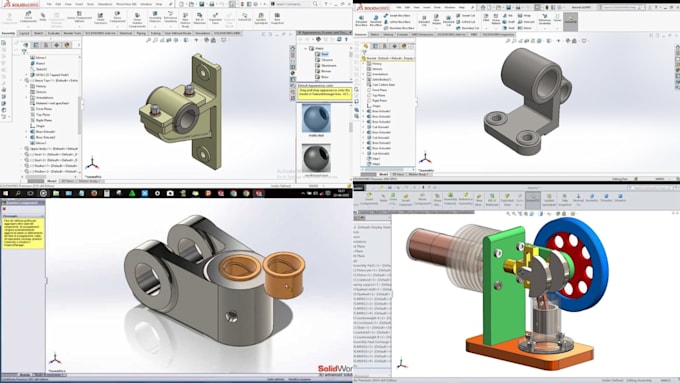The image size is (680, 383).
Task: Select Front Plane in bearing assembly tree
Action: click(x=43, y=109)
